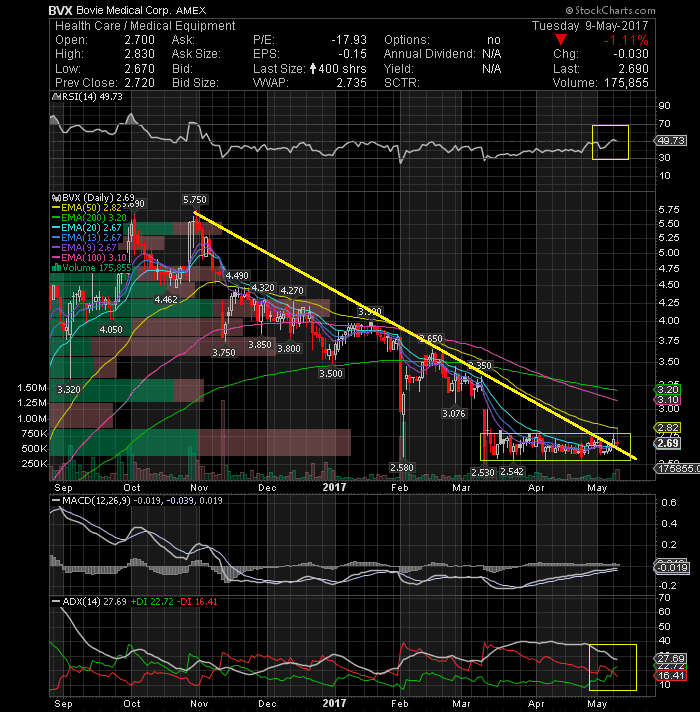This screenshot has height=712, width=700.
Task: Click the Bid Size label
Action: pyautogui.click(x=195, y=83)
